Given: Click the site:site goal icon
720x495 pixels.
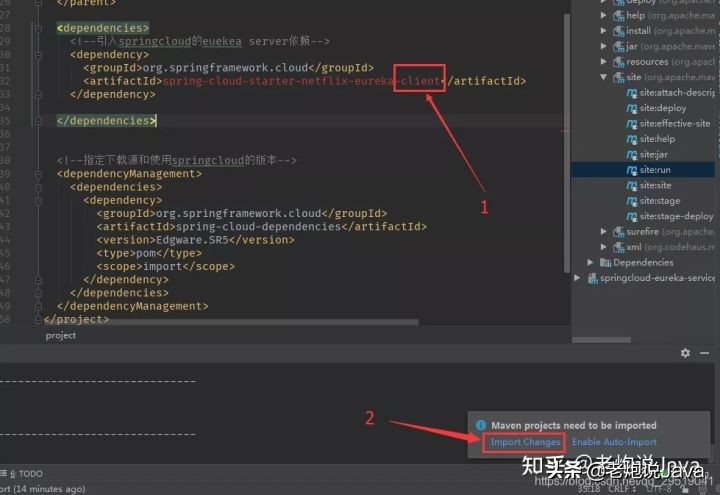Looking at the screenshot, I should point(632,186).
